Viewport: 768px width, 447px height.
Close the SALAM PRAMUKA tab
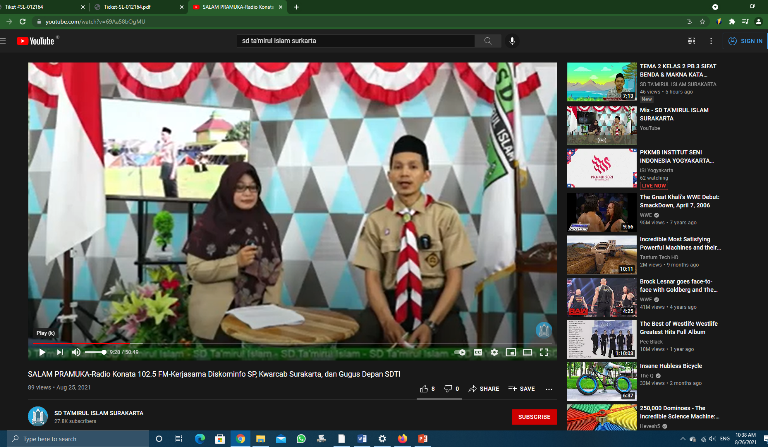point(281,7)
